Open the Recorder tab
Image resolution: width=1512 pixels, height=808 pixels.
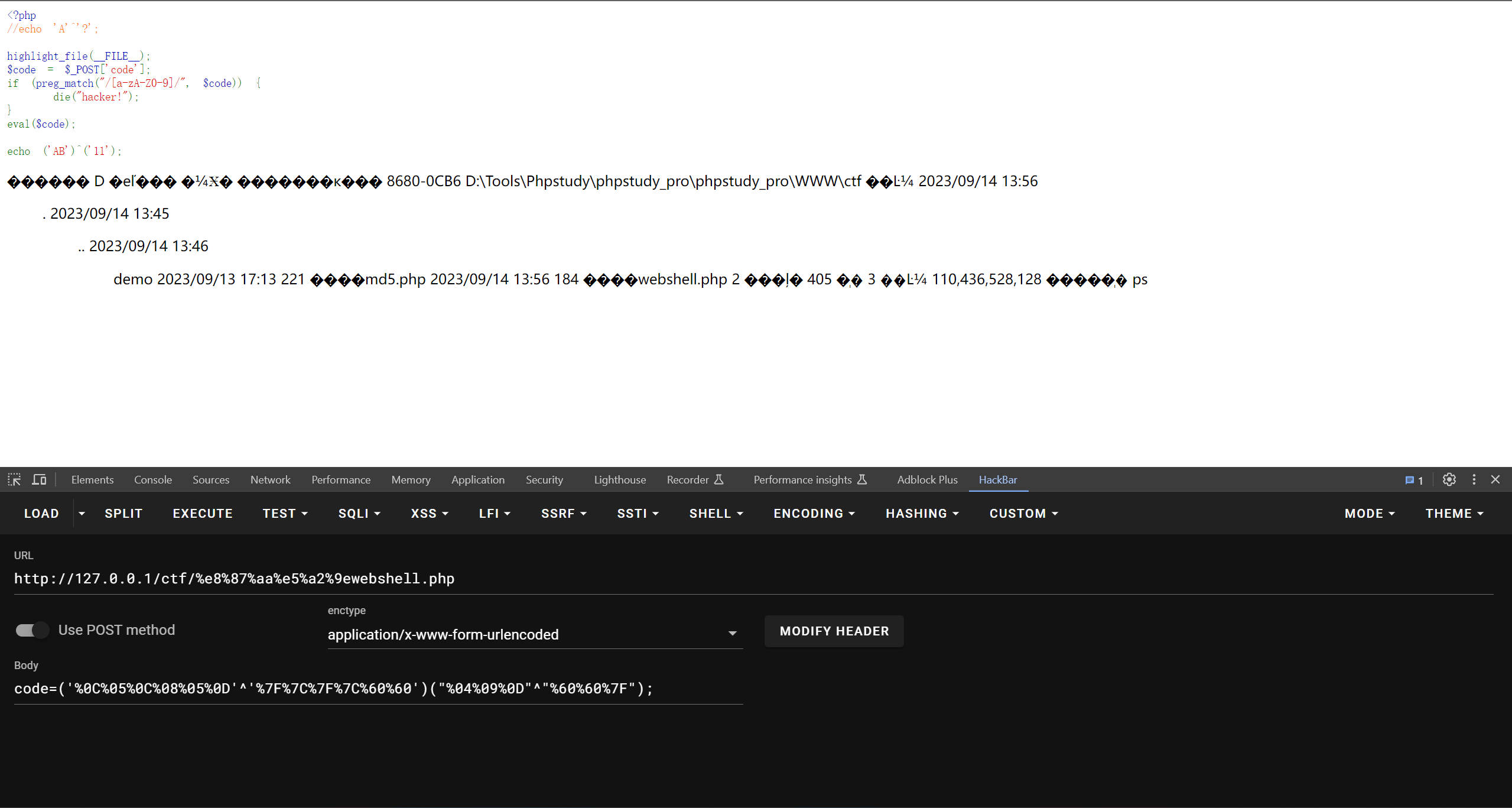pos(695,479)
